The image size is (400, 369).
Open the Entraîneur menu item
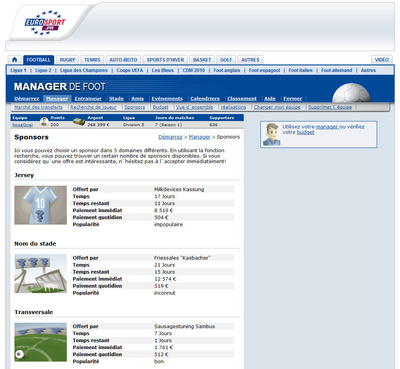tap(88, 99)
